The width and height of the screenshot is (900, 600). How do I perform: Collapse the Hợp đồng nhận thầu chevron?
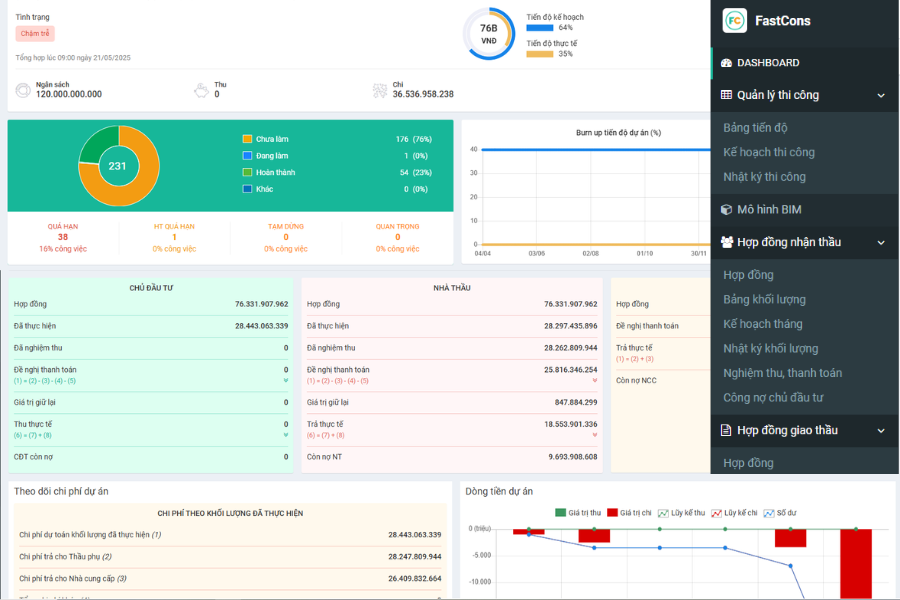point(881,243)
